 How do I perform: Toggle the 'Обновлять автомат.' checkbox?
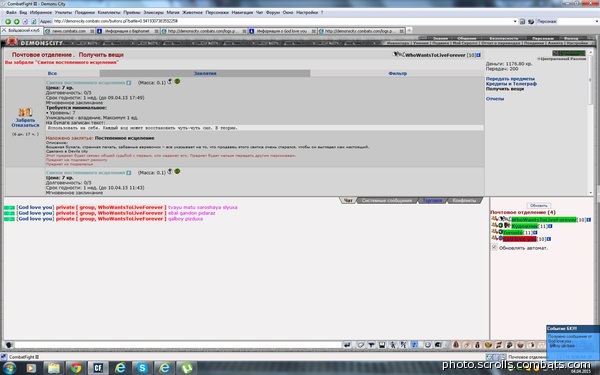click(494, 248)
